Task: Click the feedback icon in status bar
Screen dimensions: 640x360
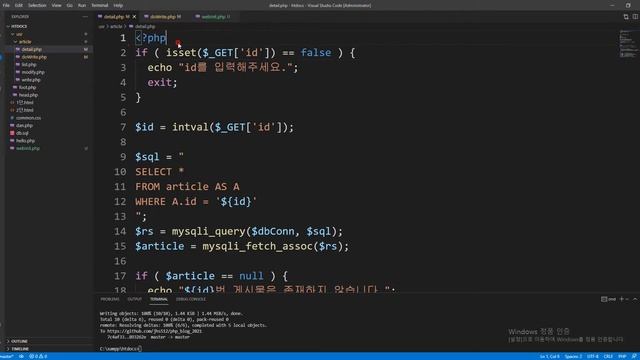Action: pyautogui.click(x=634, y=356)
